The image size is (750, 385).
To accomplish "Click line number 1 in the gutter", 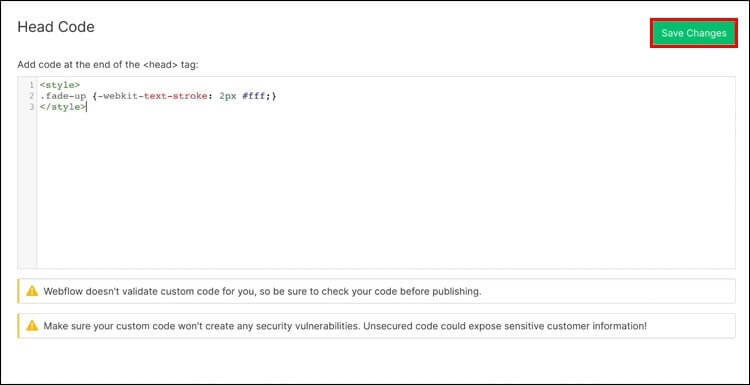I will 32,85.
